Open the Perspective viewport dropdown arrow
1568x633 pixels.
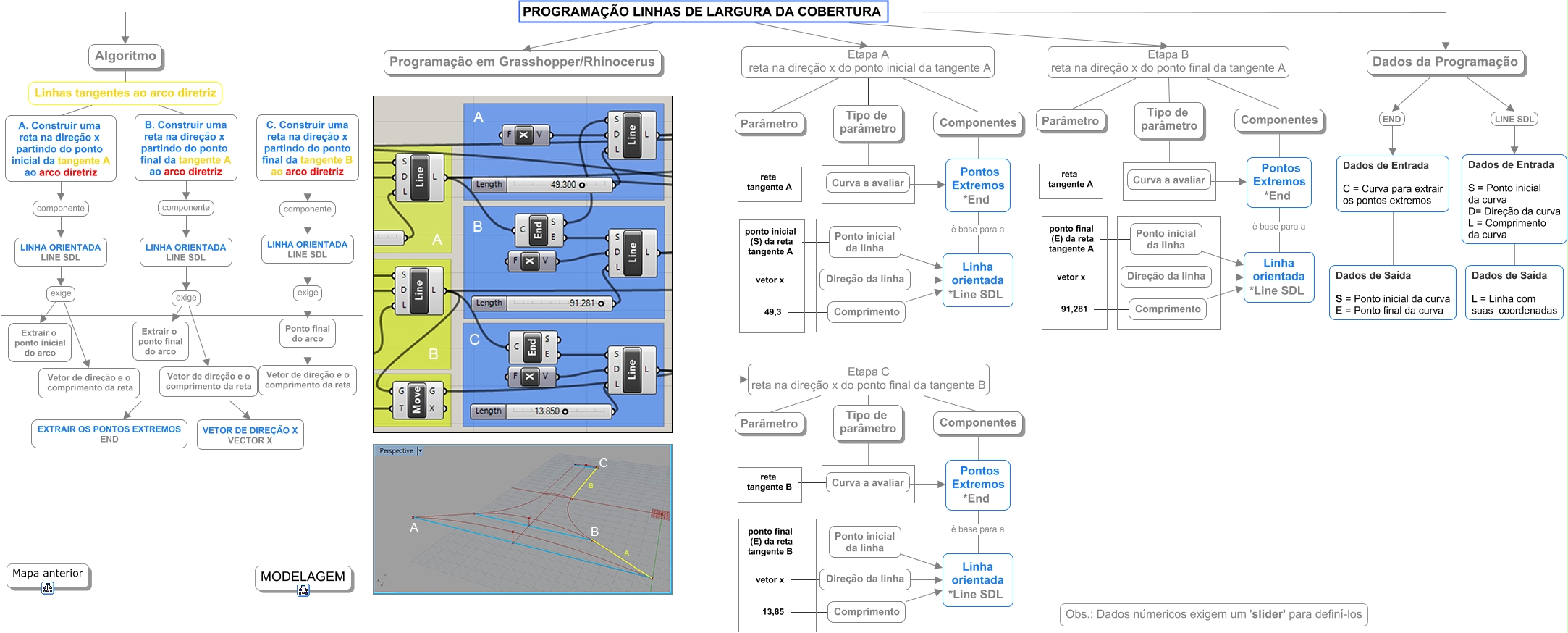[420, 451]
